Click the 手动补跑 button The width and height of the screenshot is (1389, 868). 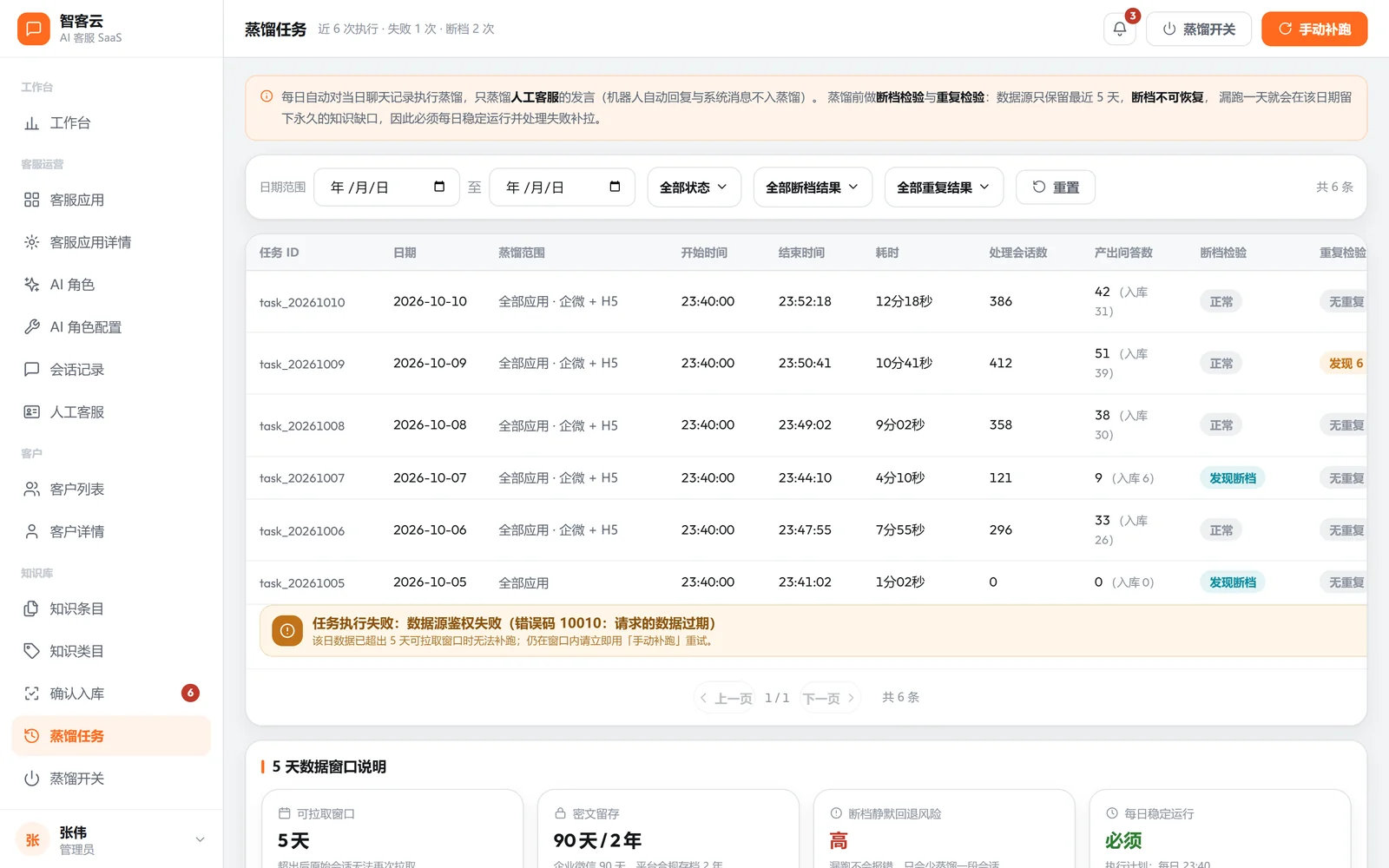[x=1314, y=29]
